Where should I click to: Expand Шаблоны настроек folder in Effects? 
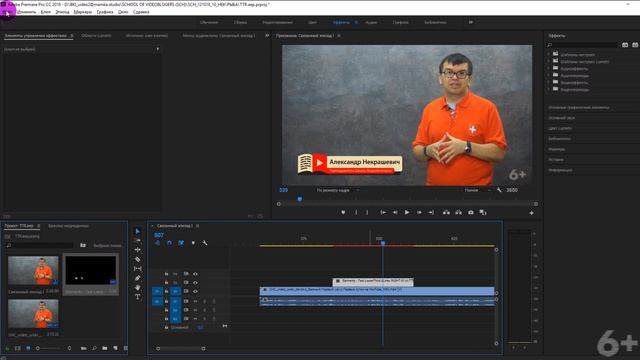(x=549, y=54)
